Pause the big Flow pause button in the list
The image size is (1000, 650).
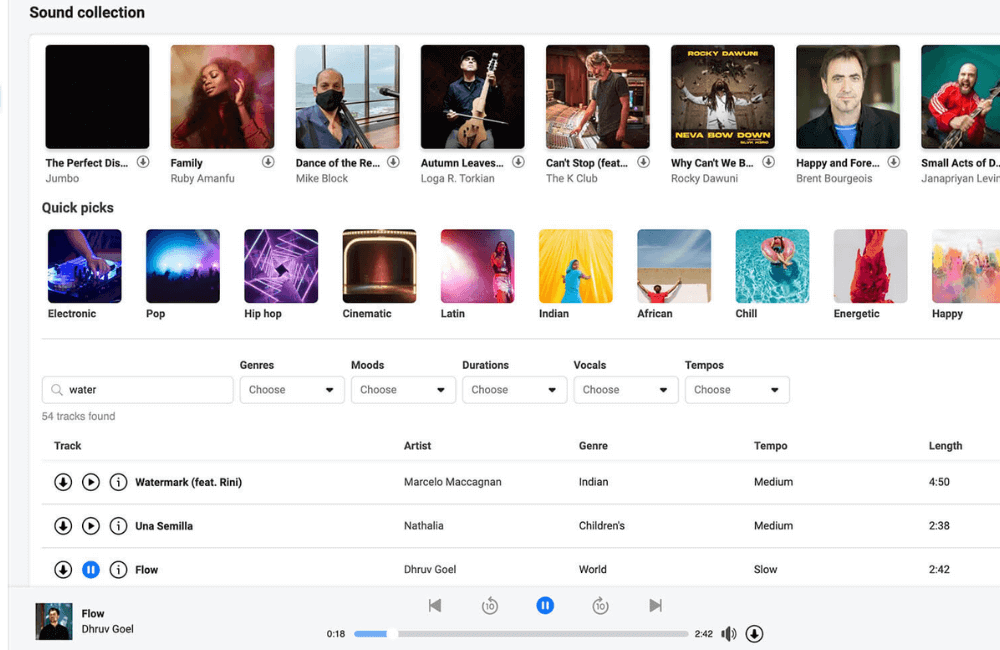(x=91, y=569)
